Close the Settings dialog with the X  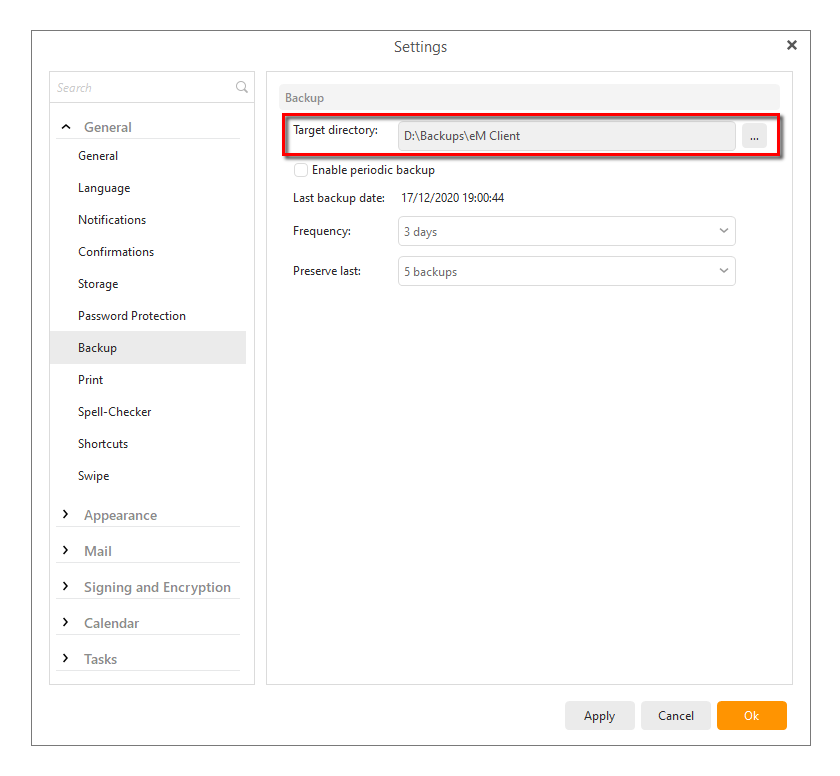click(791, 45)
